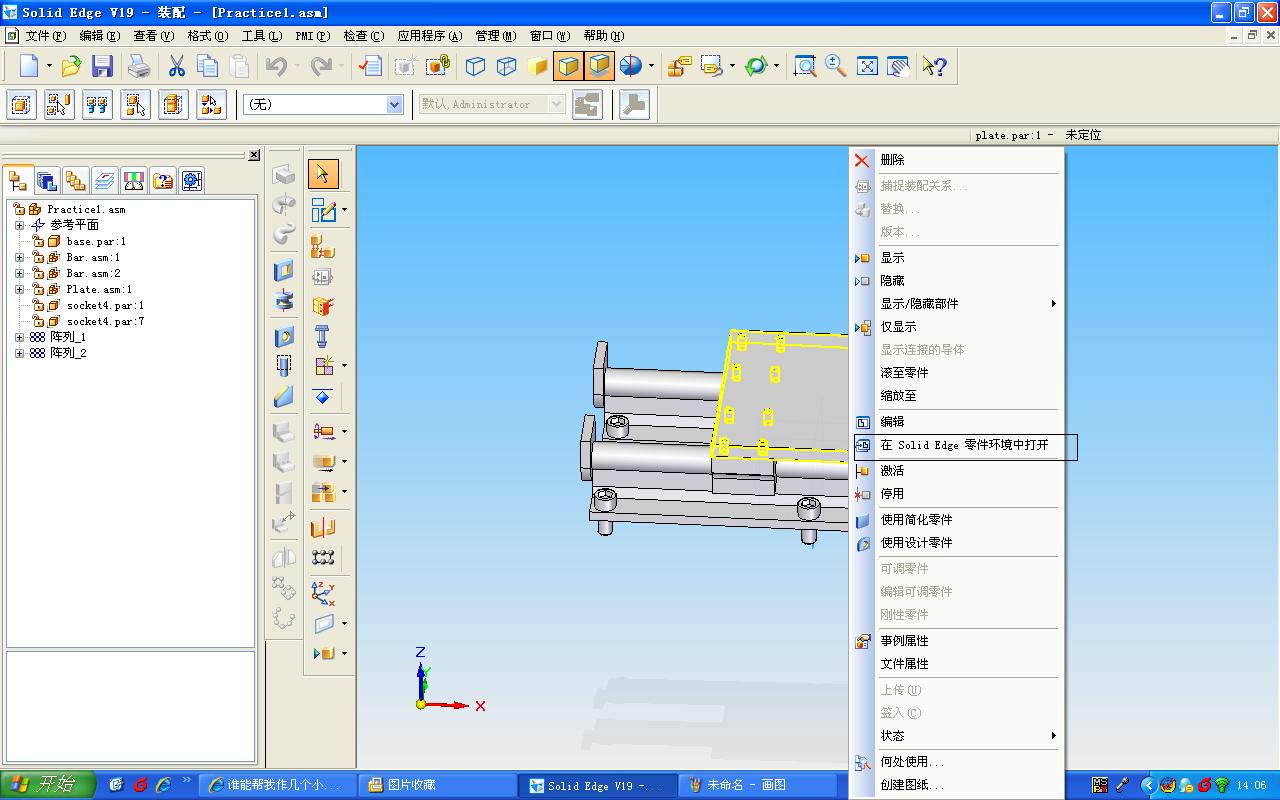Toggle the drop shadow shaded display button
Screen dimensions: 1280x800
point(600,66)
